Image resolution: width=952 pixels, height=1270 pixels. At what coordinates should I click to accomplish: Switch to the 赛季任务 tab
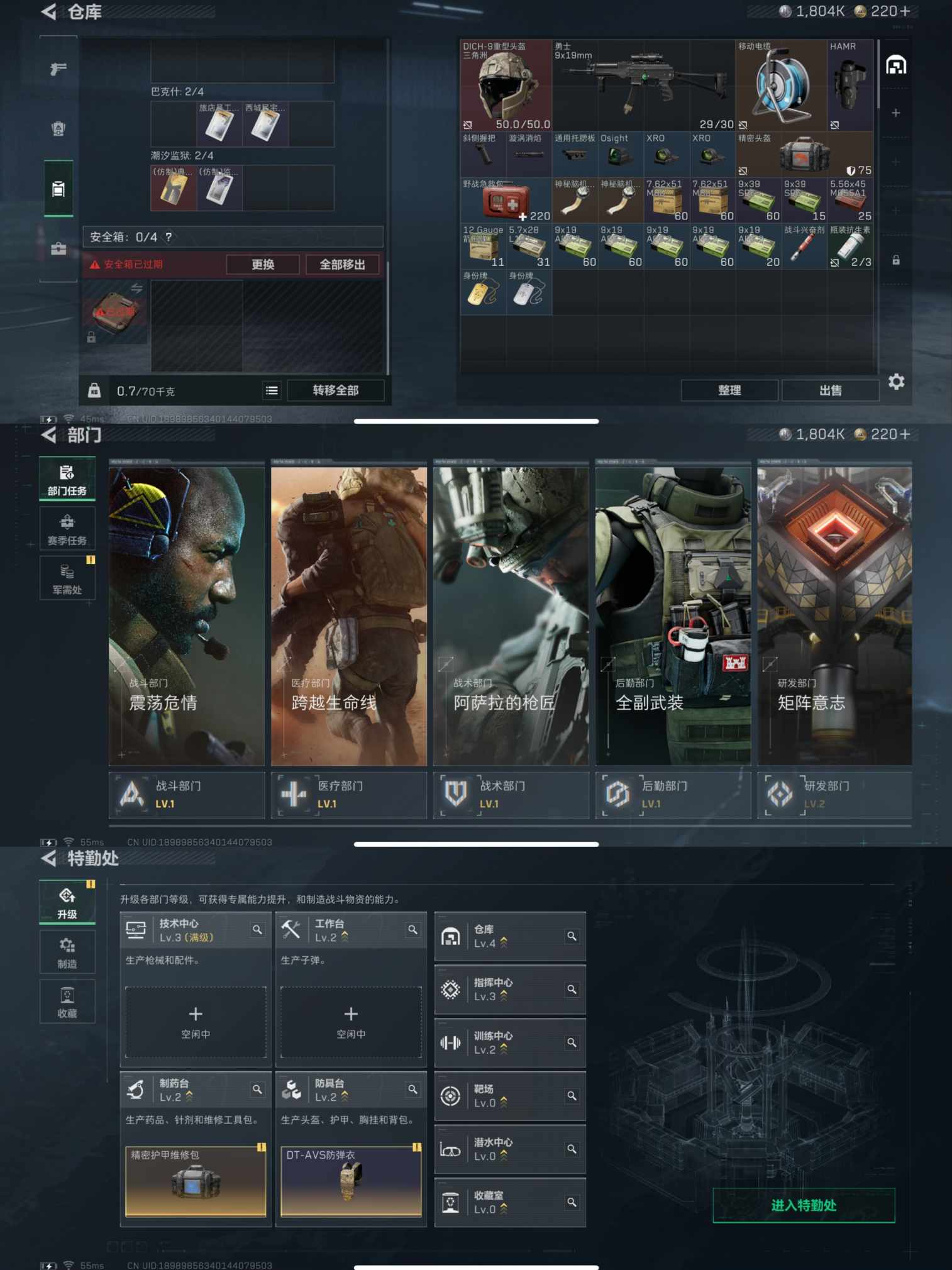pos(67,529)
